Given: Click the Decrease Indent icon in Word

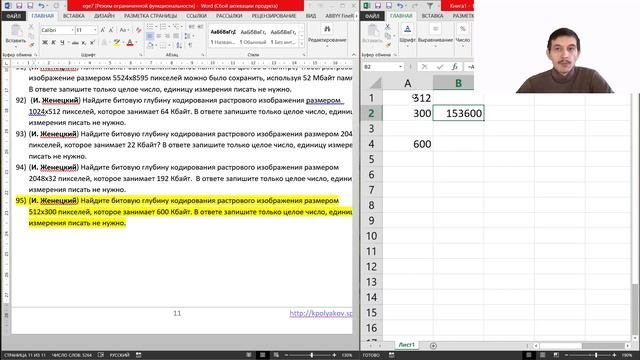Looking at the screenshot, I should tap(191, 27).
